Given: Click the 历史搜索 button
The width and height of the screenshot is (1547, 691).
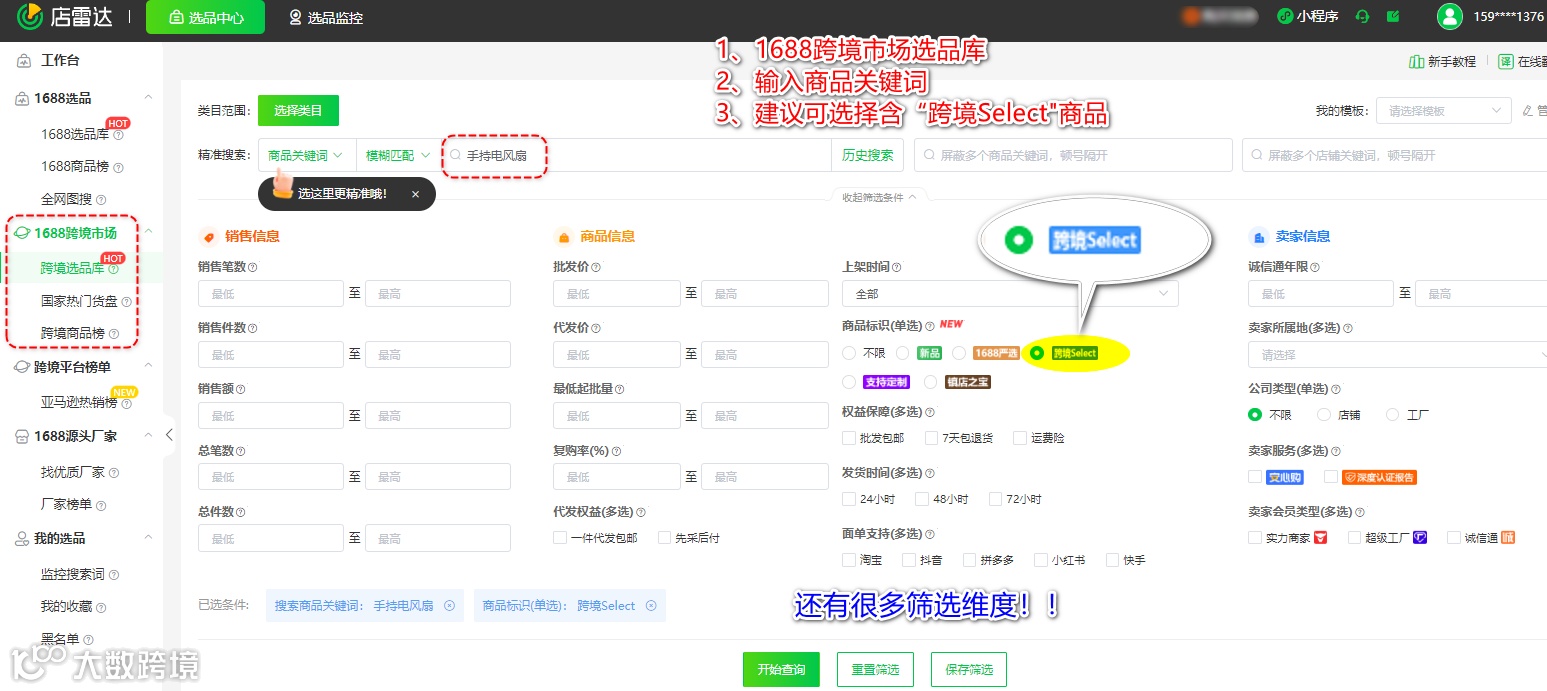Looking at the screenshot, I should pos(867,156).
